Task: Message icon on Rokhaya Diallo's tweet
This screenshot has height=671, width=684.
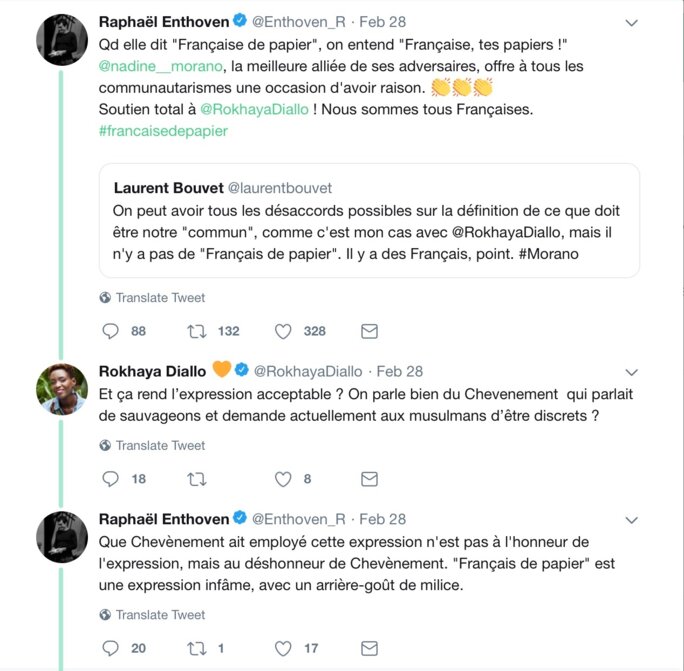Action: [368, 479]
